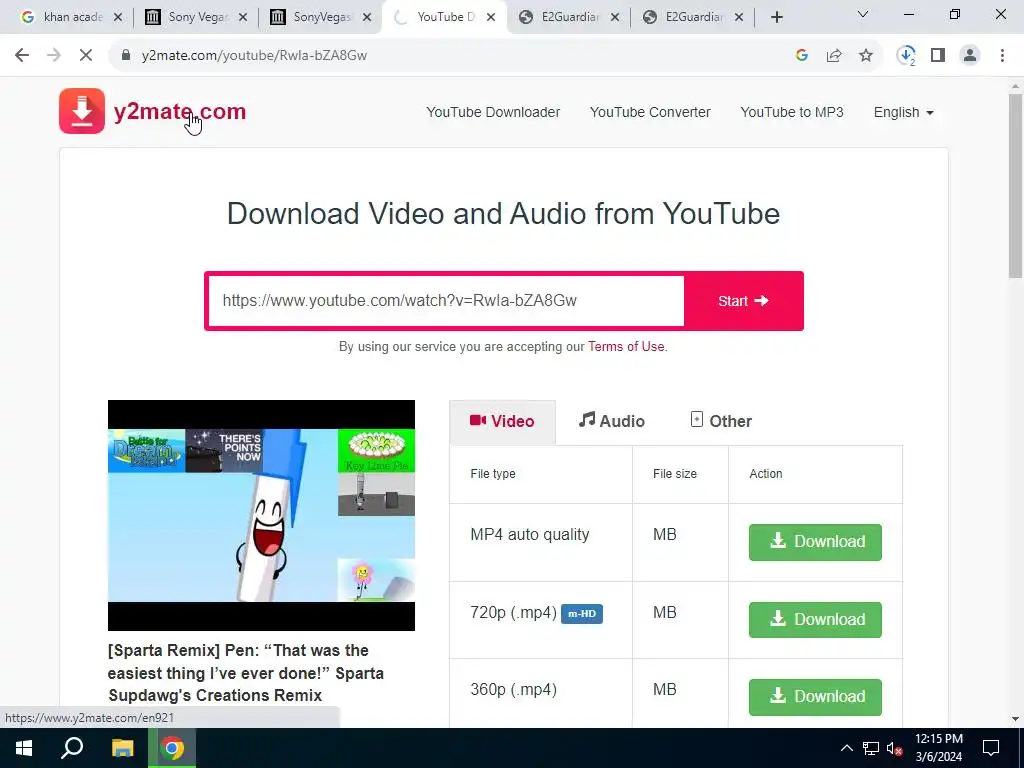
Task: Open YouTube to MP3 nav link
Action: (x=792, y=112)
